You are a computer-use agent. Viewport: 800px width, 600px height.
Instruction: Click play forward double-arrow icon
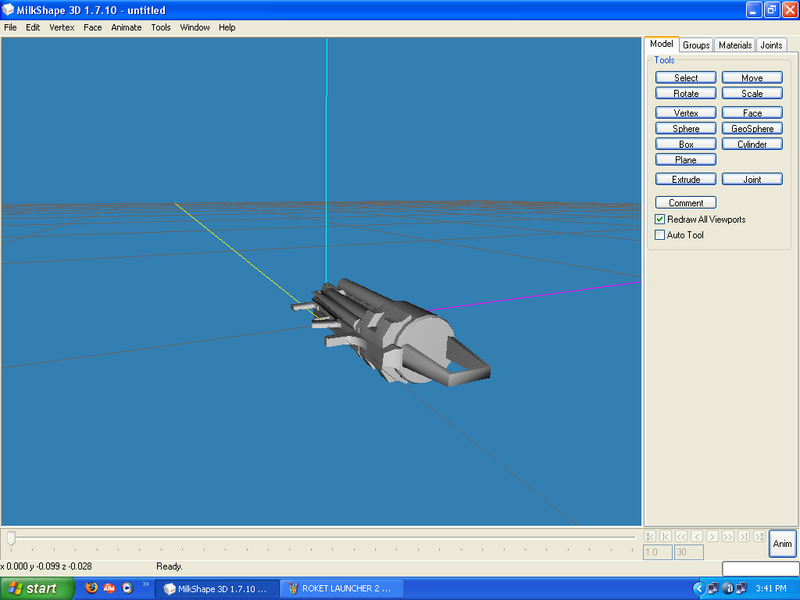(728, 536)
